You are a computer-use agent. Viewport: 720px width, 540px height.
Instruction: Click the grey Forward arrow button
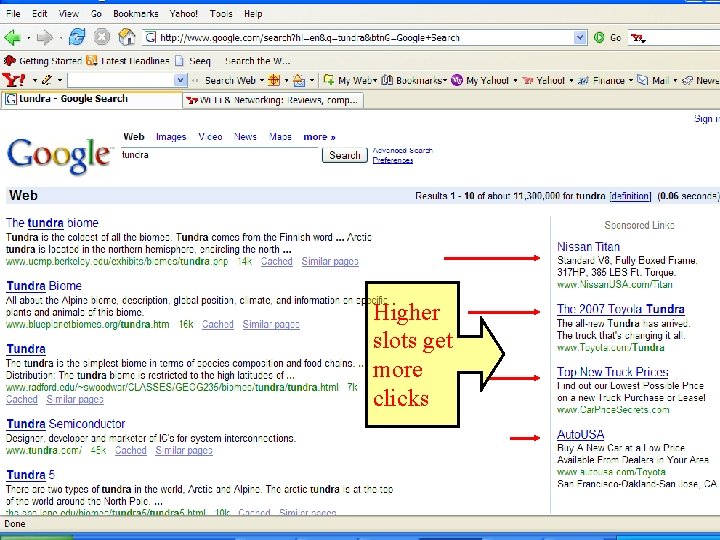click(45, 38)
